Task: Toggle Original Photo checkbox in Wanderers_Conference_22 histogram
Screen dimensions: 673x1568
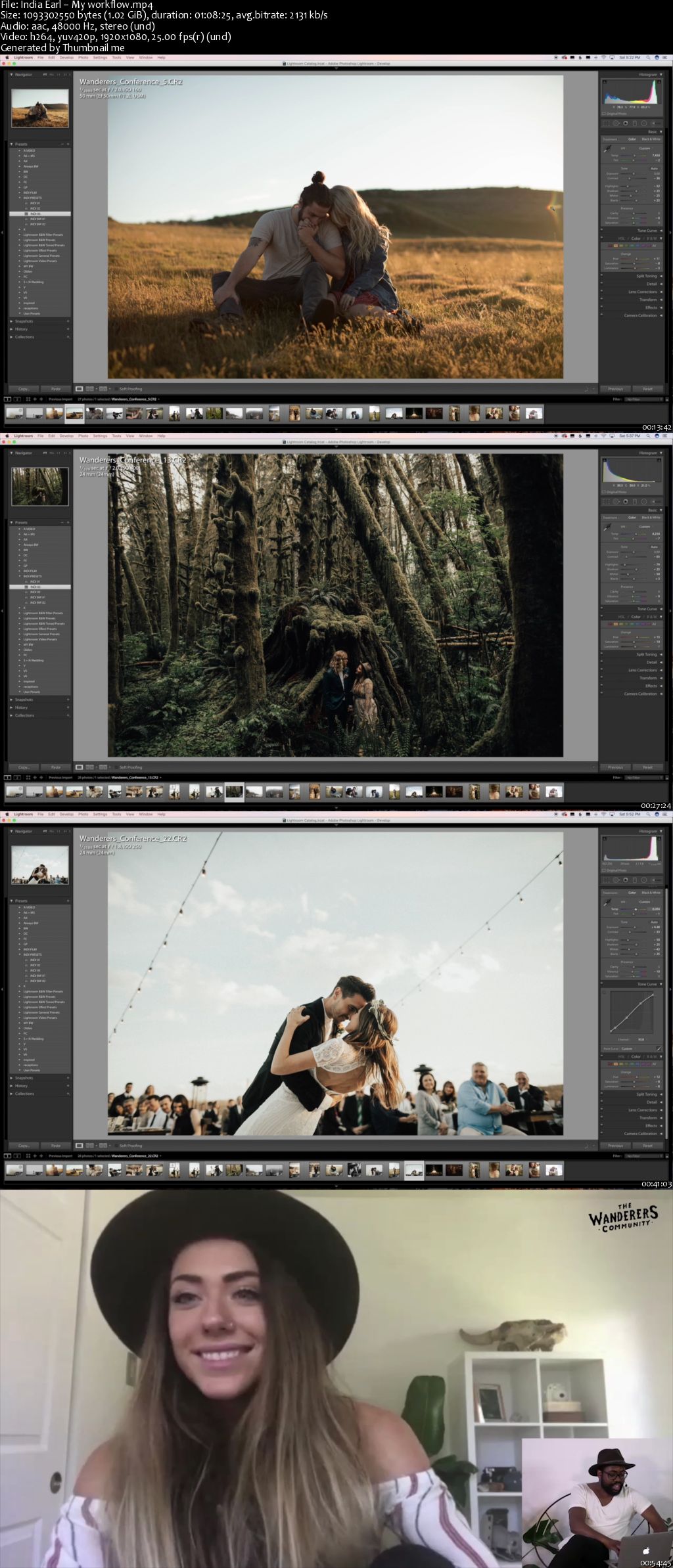Action: click(603, 870)
